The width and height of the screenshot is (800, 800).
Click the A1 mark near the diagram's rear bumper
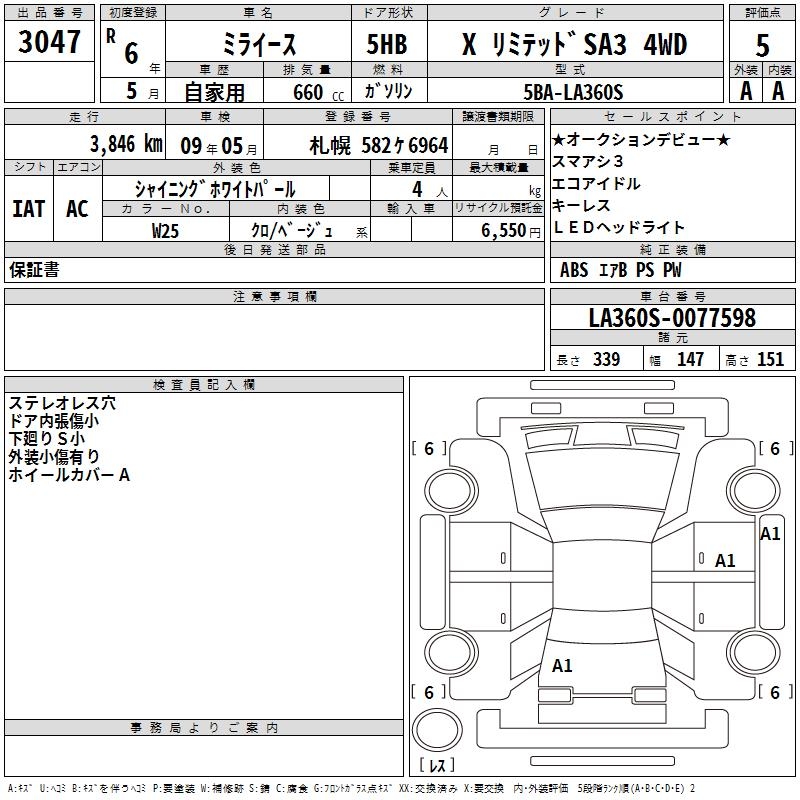pyautogui.click(x=562, y=665)
